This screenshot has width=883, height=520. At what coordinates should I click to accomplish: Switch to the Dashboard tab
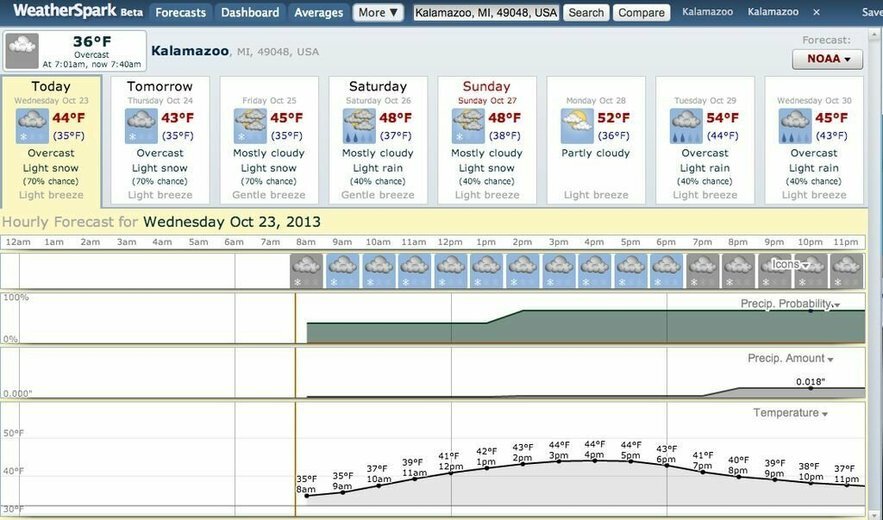[250, 12]
